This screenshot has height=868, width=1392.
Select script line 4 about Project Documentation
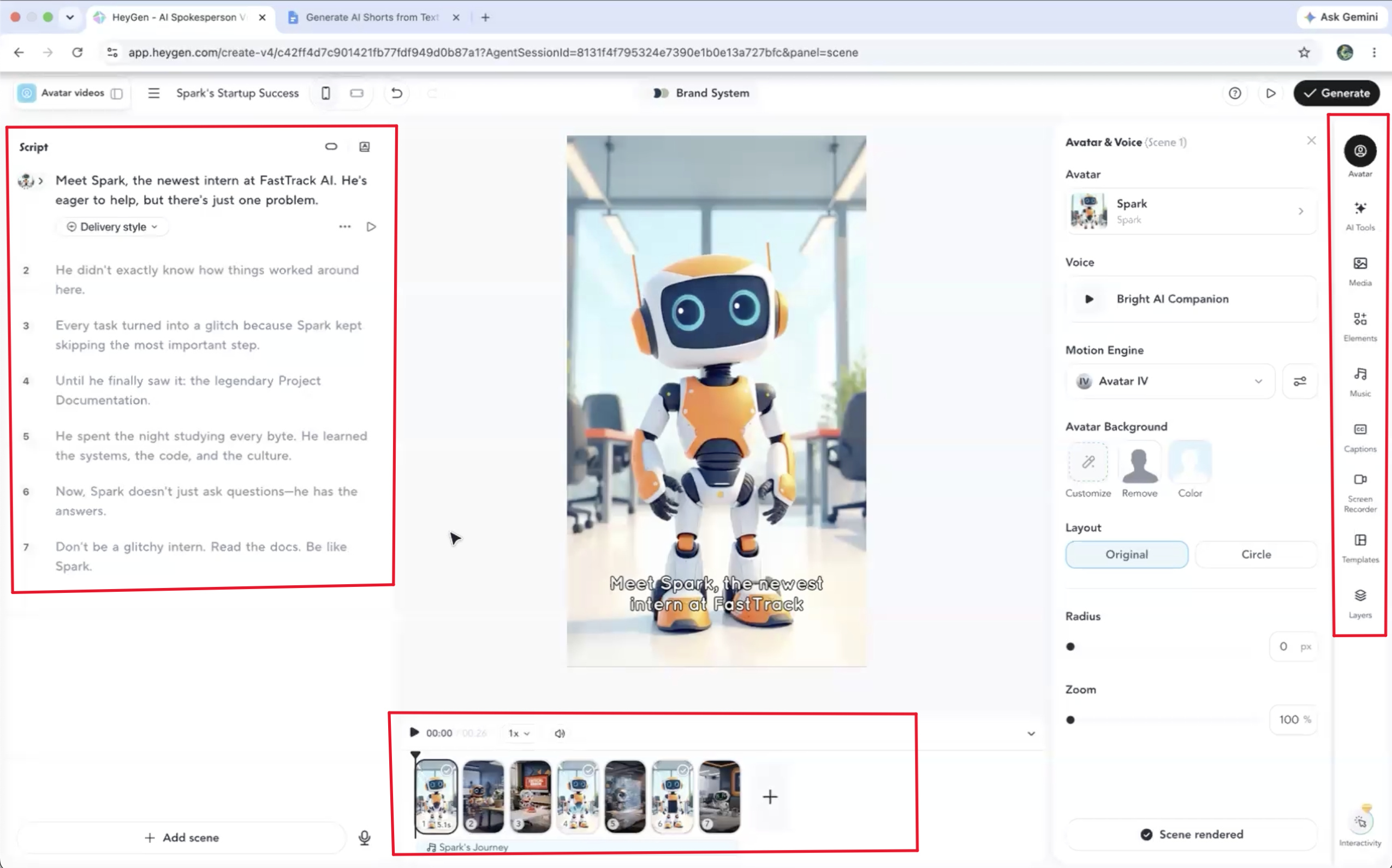tap(189, 390)
